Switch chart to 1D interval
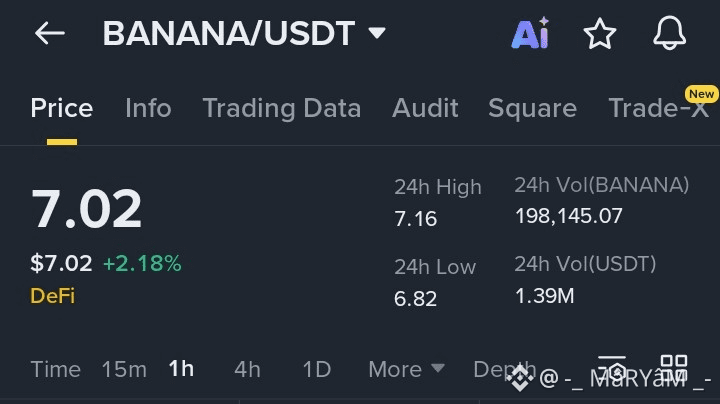The height and width of the screenshot is (404, 720). (316, 369)
